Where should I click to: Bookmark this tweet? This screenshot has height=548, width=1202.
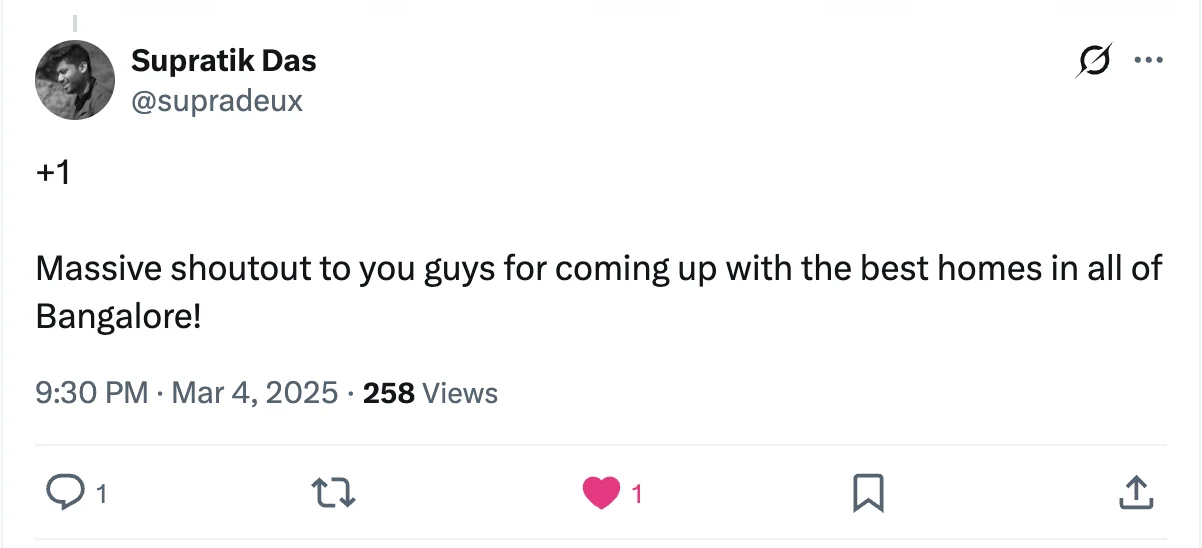(867, 492)
